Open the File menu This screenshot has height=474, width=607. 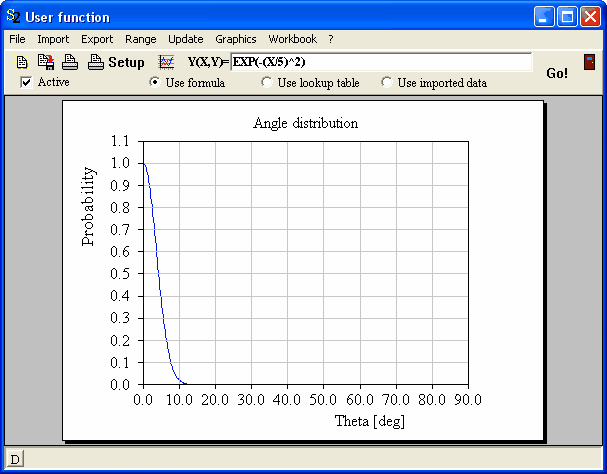point(17,39)
